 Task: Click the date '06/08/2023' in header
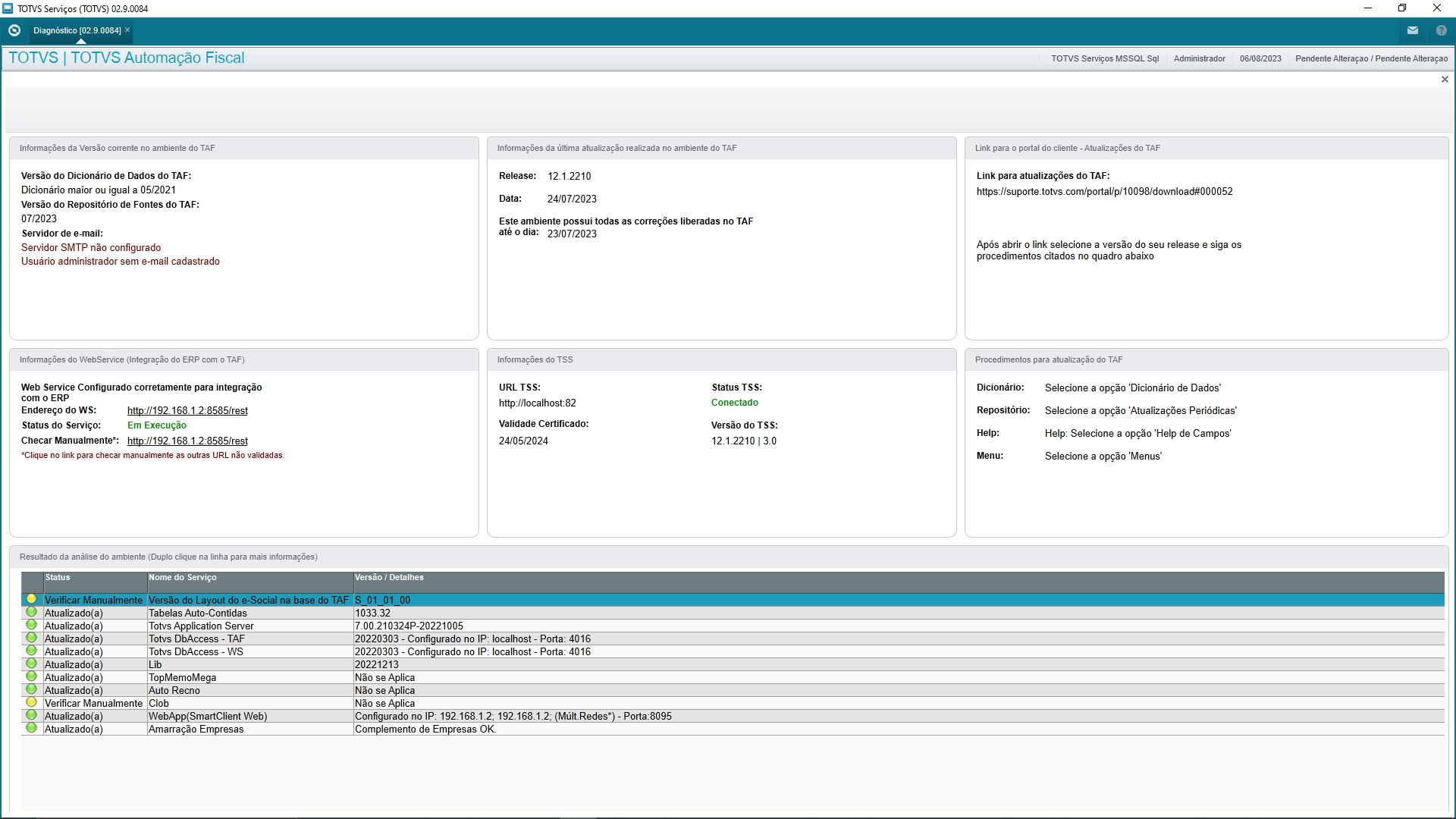1260,58
